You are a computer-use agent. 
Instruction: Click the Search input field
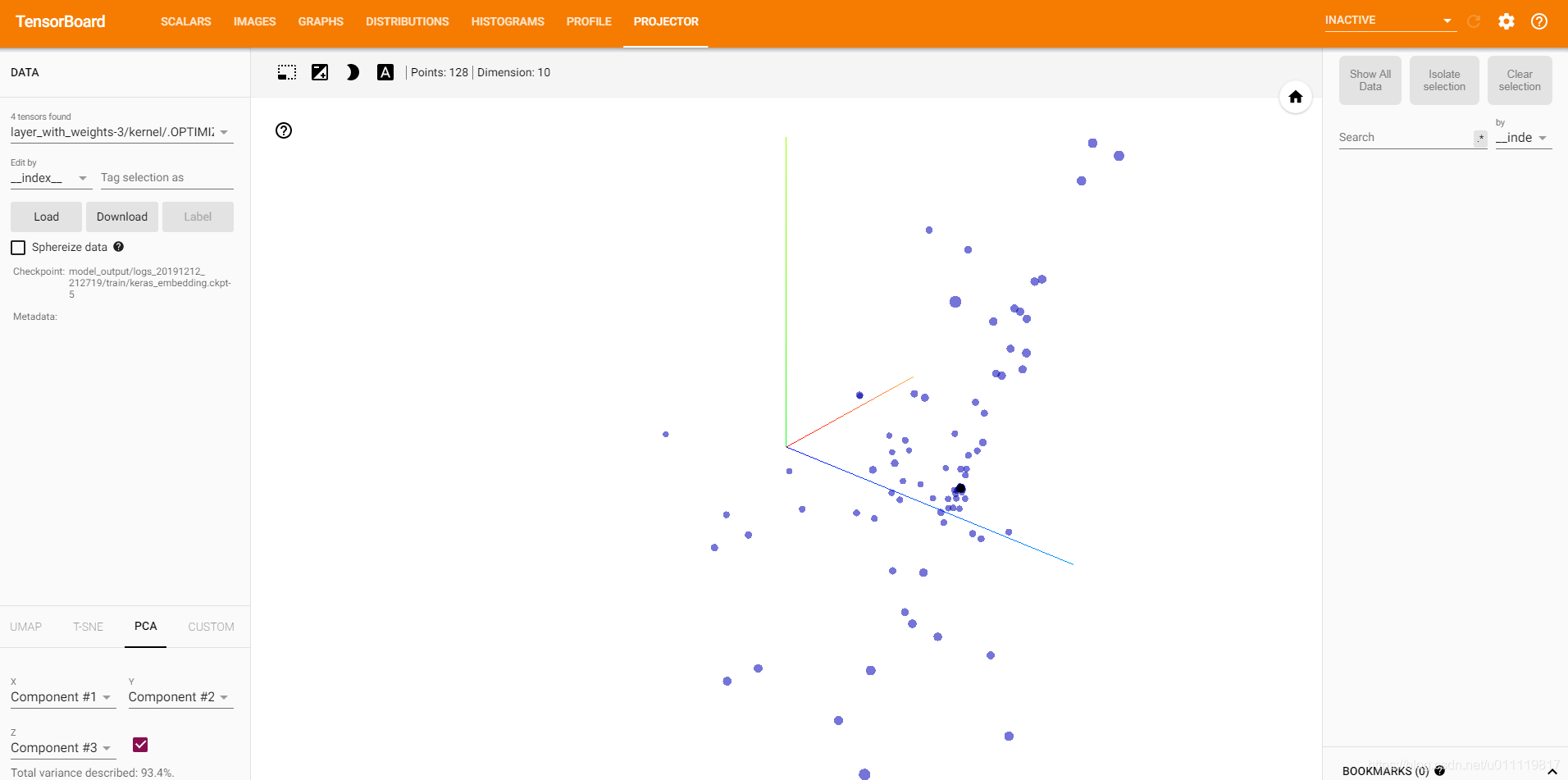tap(1406, 138)
